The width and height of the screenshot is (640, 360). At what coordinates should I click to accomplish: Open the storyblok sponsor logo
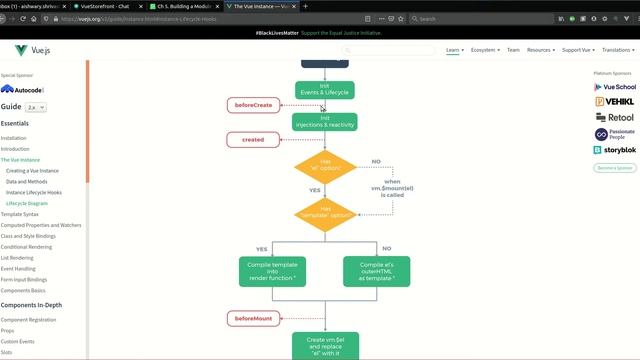[615, 150]
